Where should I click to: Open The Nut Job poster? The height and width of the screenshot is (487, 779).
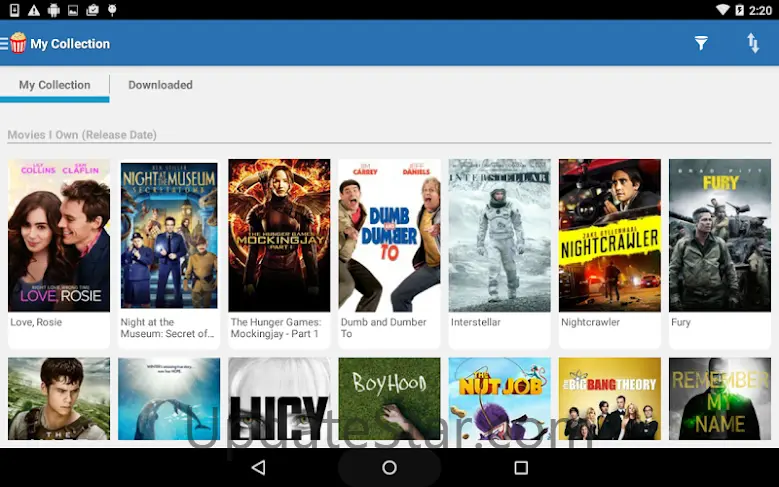pyautogui.click(x=499, y=398)
